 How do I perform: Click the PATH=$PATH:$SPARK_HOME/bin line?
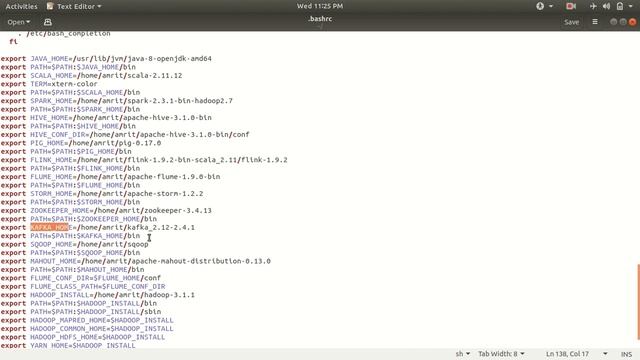(70, 109)
